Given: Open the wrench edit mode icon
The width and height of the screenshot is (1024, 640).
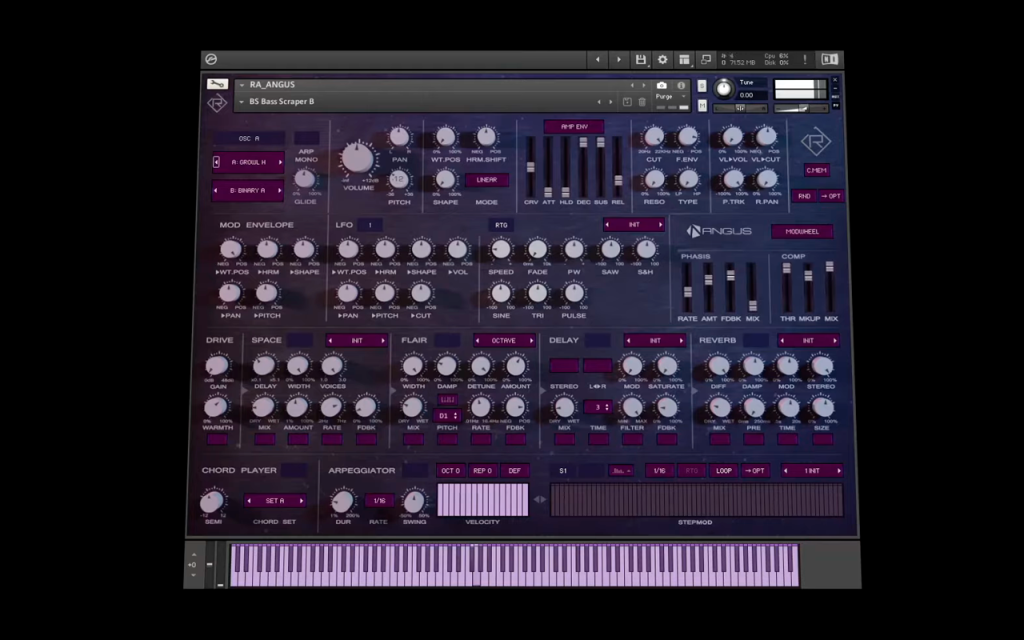Looking at the screenshot, I should 217,84.
